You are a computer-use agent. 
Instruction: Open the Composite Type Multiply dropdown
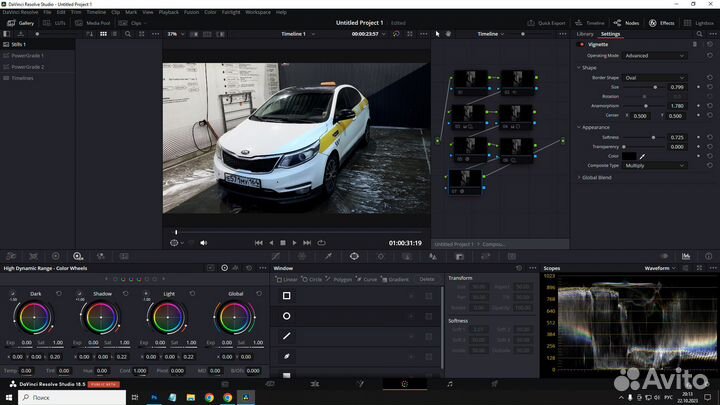click(654, 165)
